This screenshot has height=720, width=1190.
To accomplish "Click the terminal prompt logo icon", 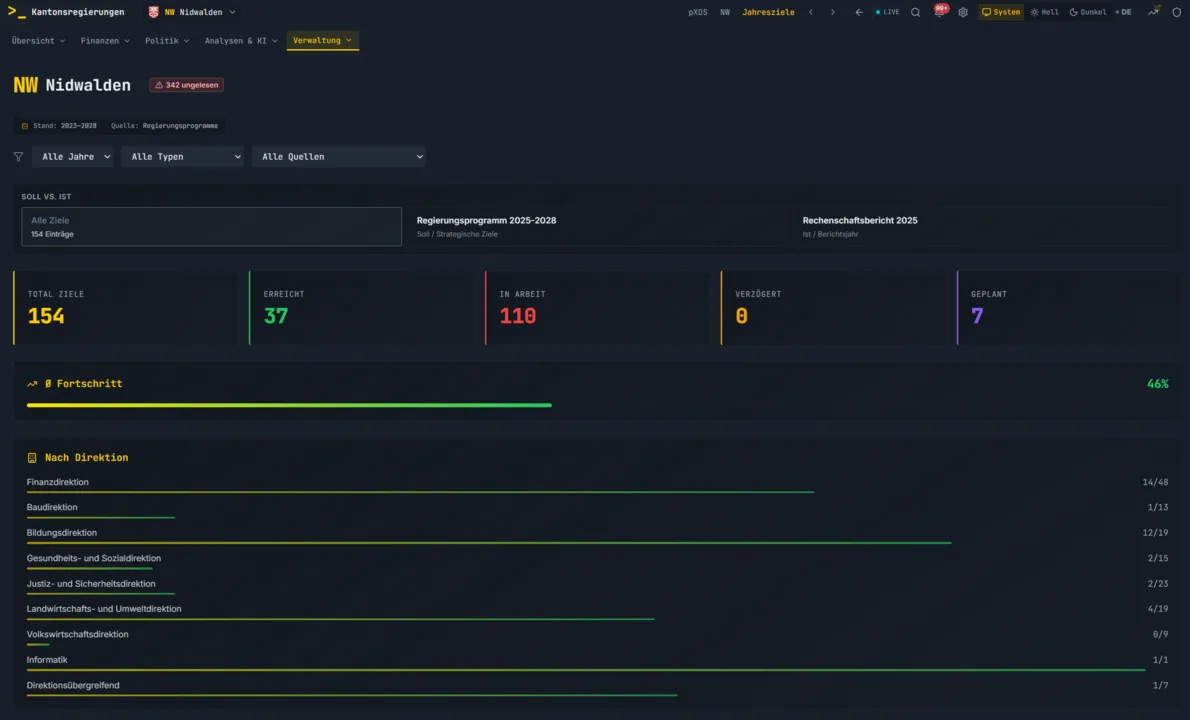I will click(17, 12).
